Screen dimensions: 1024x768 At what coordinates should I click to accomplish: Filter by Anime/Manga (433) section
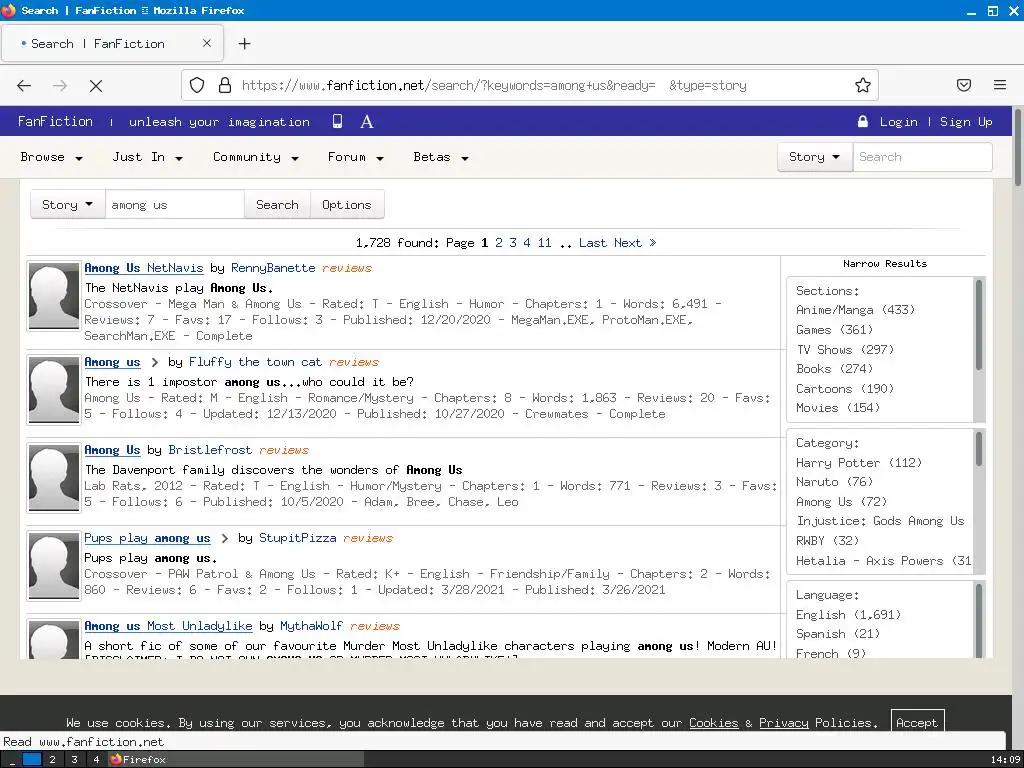coord(855,310)
